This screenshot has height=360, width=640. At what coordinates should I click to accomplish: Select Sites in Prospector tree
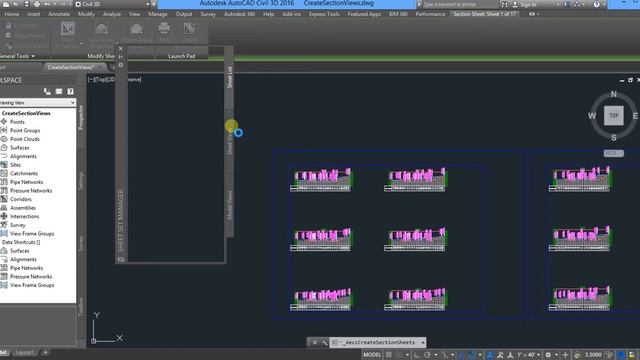(x=15, y=164)
